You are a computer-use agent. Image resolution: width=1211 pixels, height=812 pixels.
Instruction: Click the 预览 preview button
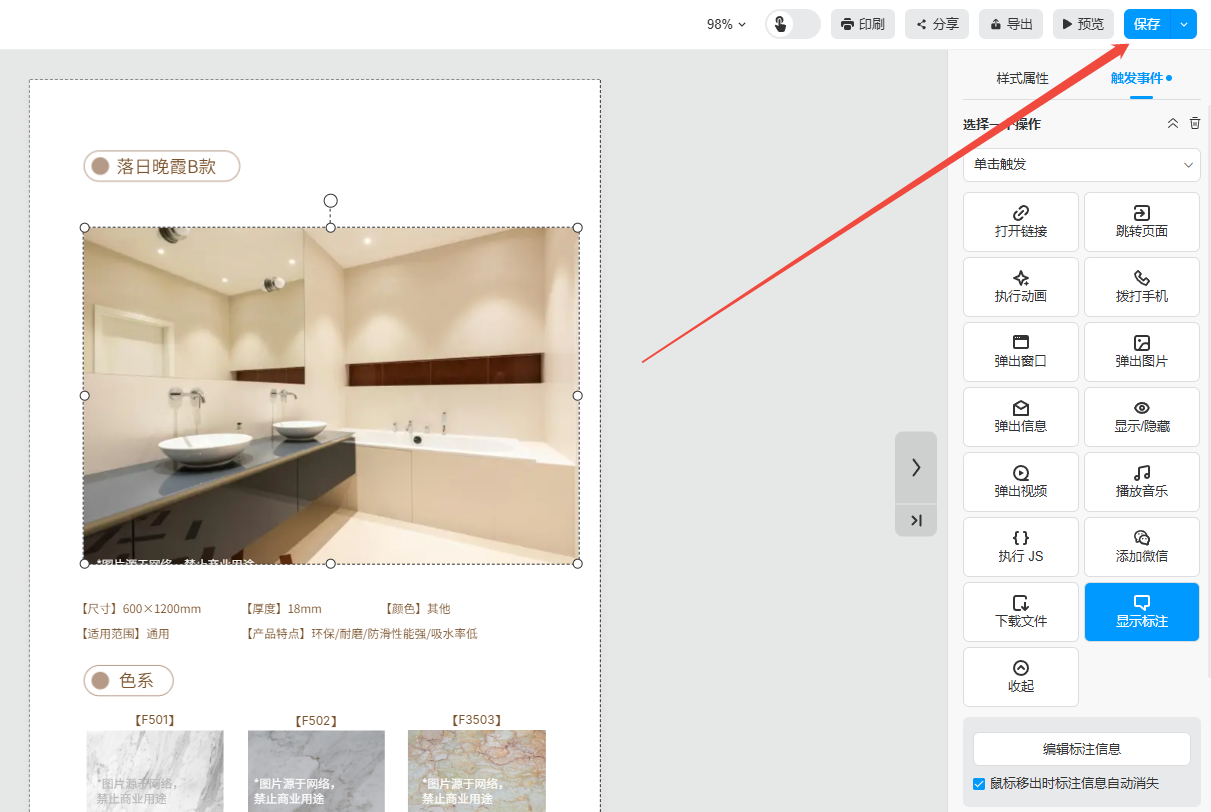(x=1082, y=24)
